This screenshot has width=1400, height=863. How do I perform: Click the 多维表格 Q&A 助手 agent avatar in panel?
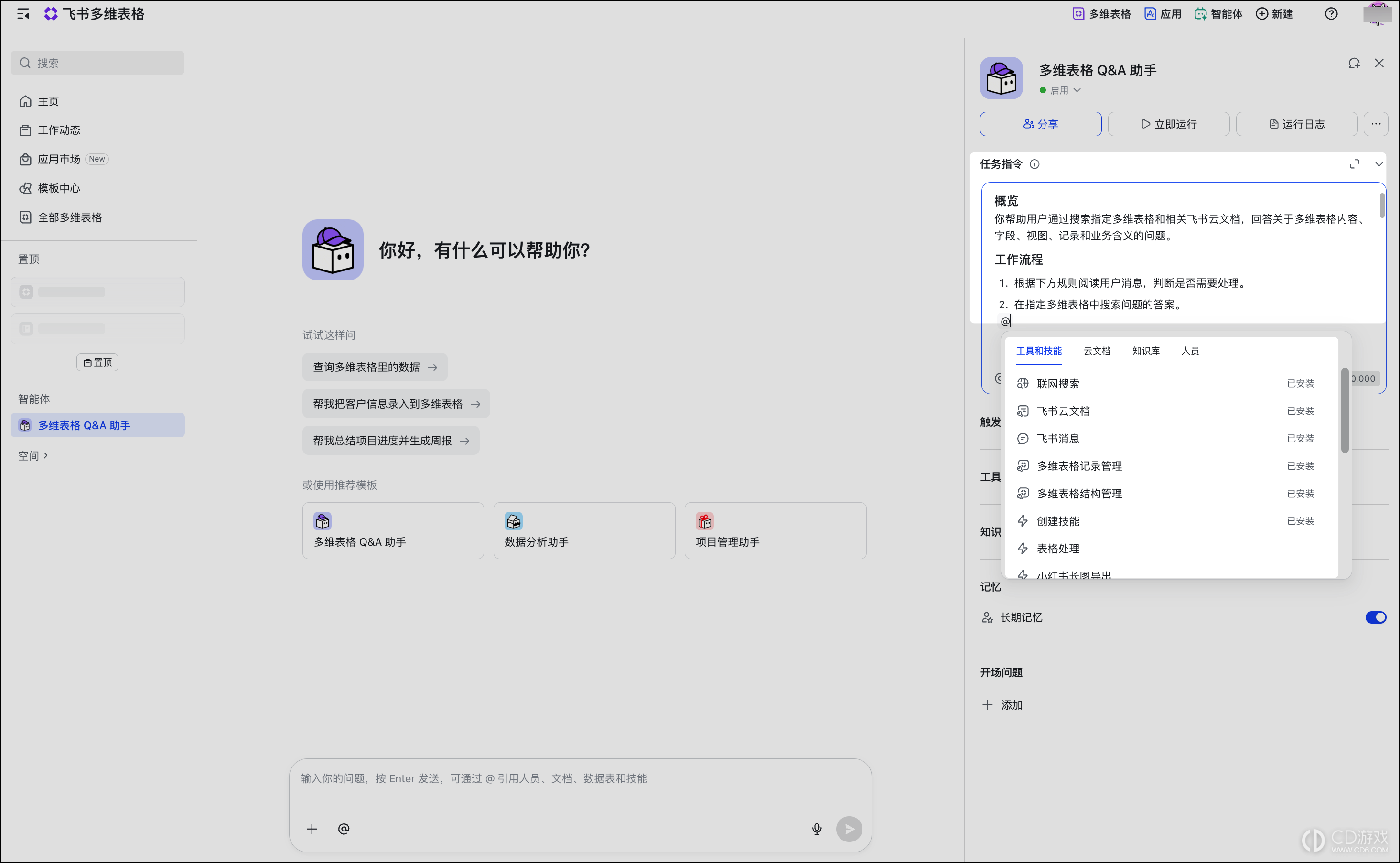click(x=1001, y=77)
